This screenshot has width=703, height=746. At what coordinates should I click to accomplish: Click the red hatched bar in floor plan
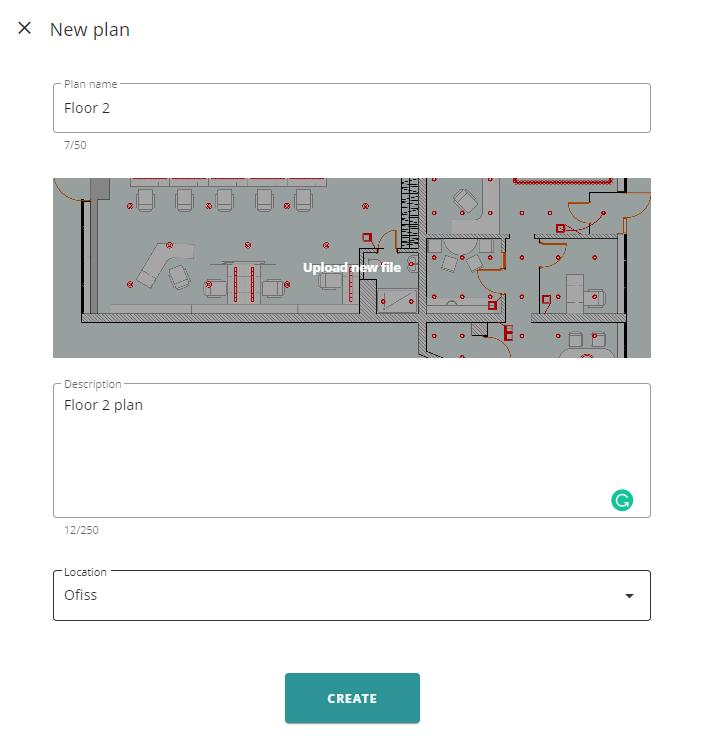click(562, 181)
